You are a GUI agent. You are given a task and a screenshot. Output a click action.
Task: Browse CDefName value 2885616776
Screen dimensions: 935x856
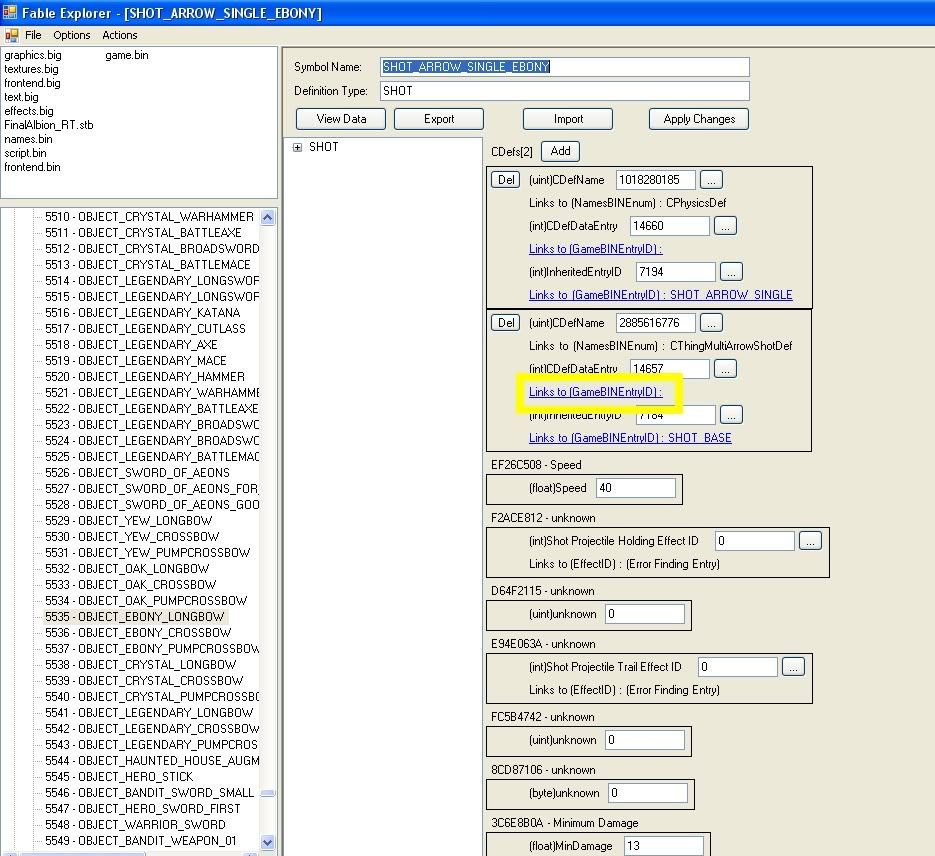(711, 322)
